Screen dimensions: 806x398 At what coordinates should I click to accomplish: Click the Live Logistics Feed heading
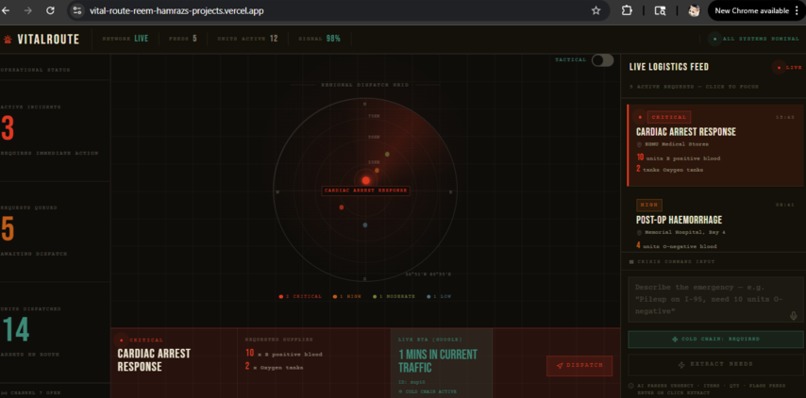point(669,67)
